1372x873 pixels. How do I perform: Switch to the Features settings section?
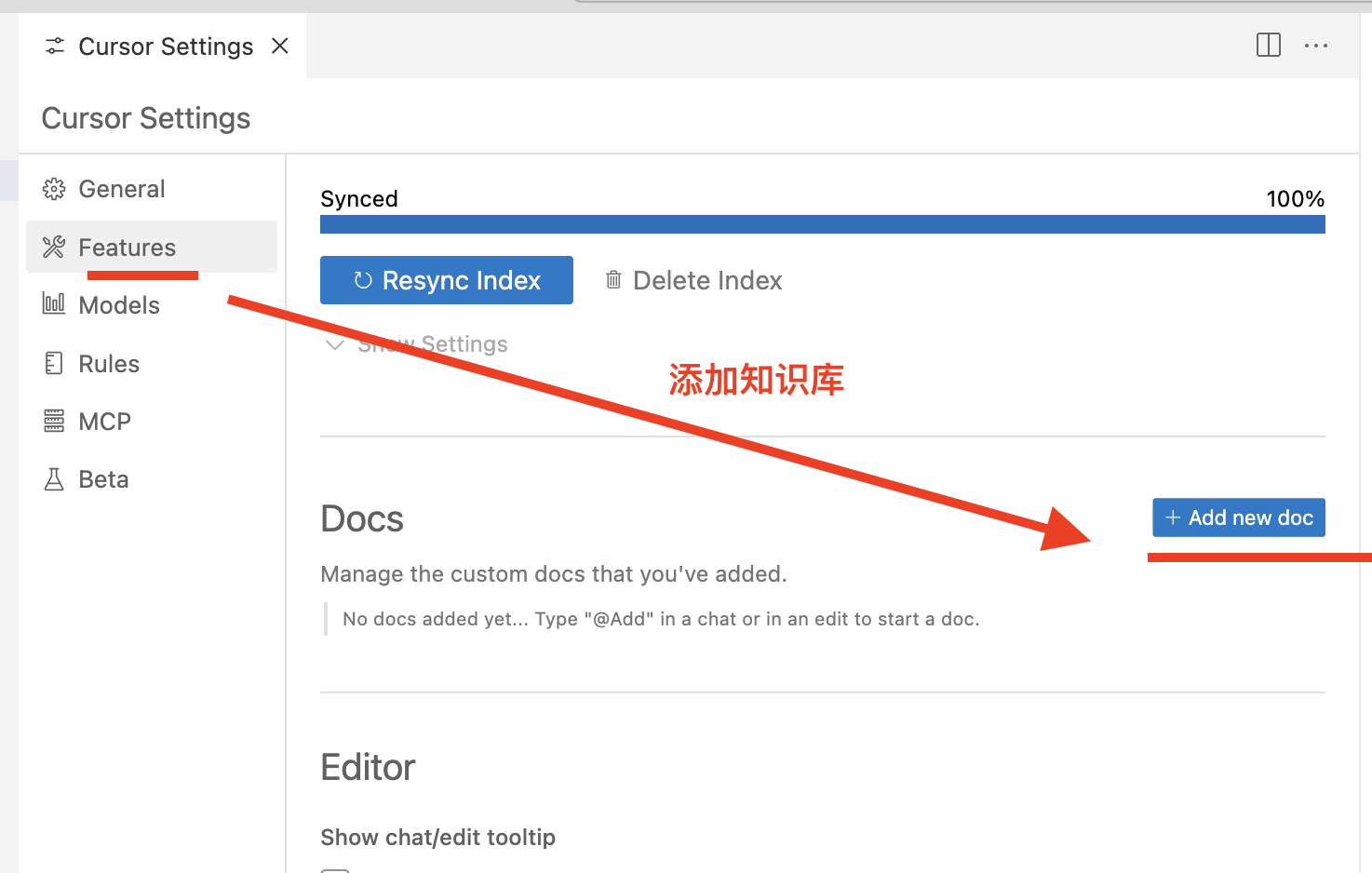[127, 248]
